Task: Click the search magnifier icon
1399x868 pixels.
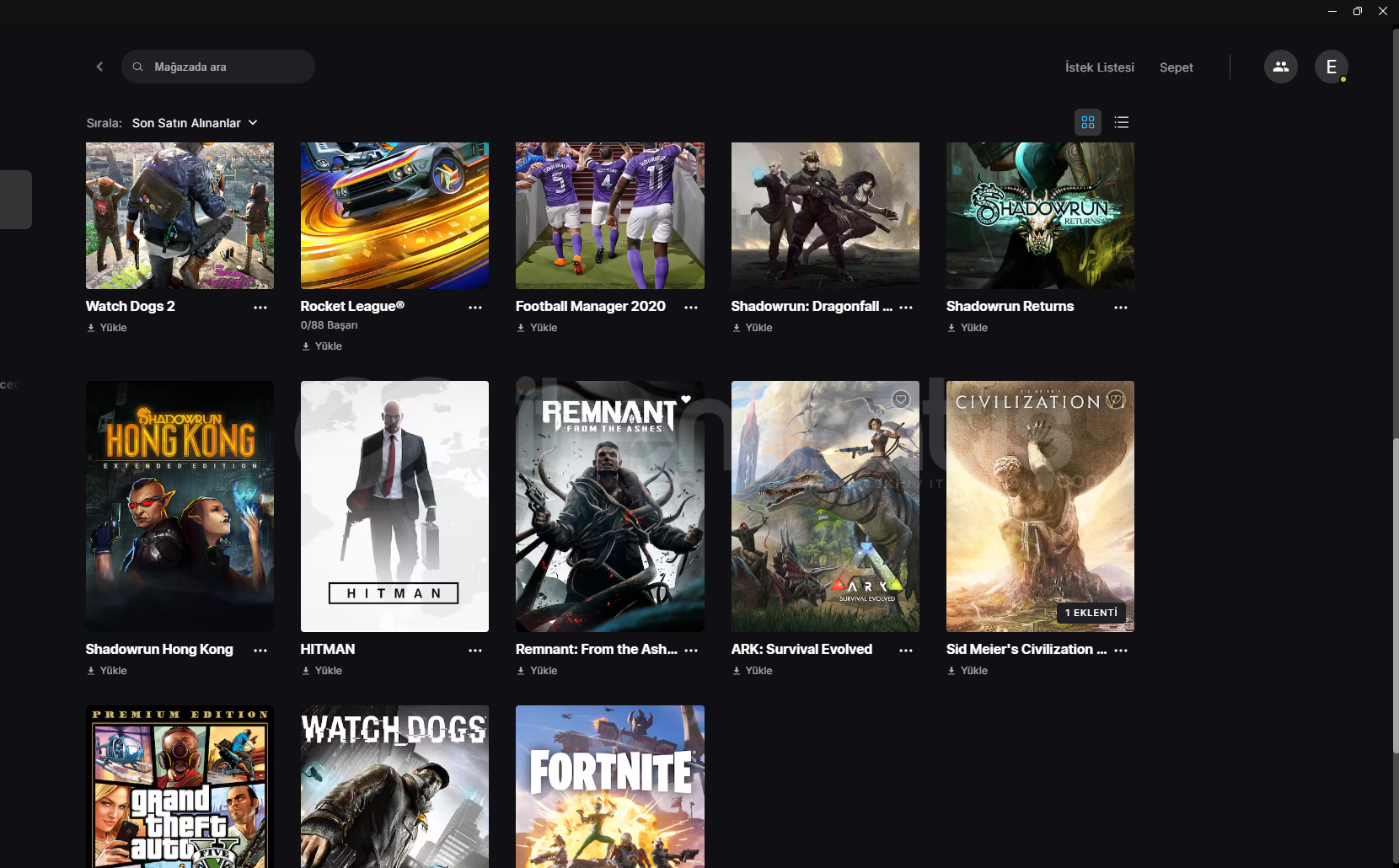Action: (x=138, y=67)
